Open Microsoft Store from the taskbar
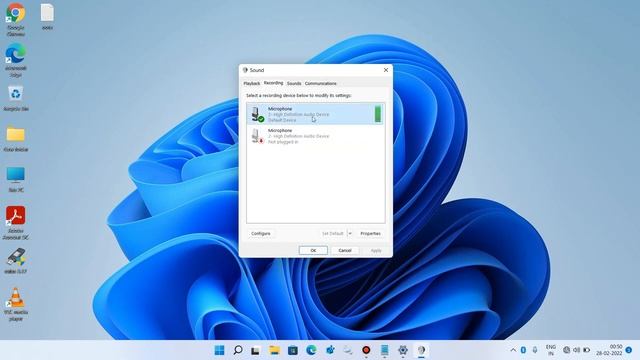The width and height of the screenshot is (640, 360). tap(293, 350)
